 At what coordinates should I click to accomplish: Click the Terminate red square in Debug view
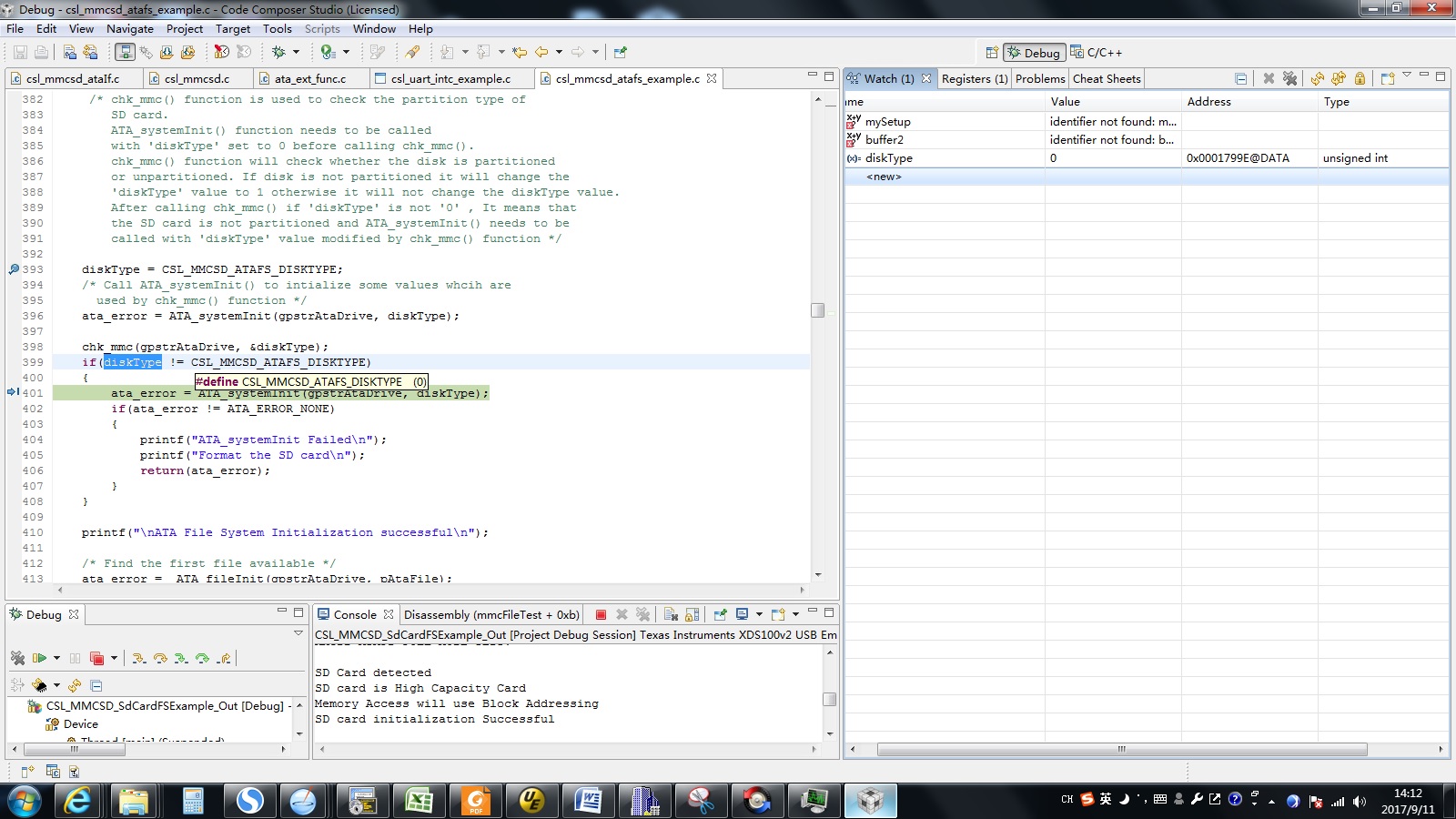[96, 658]
